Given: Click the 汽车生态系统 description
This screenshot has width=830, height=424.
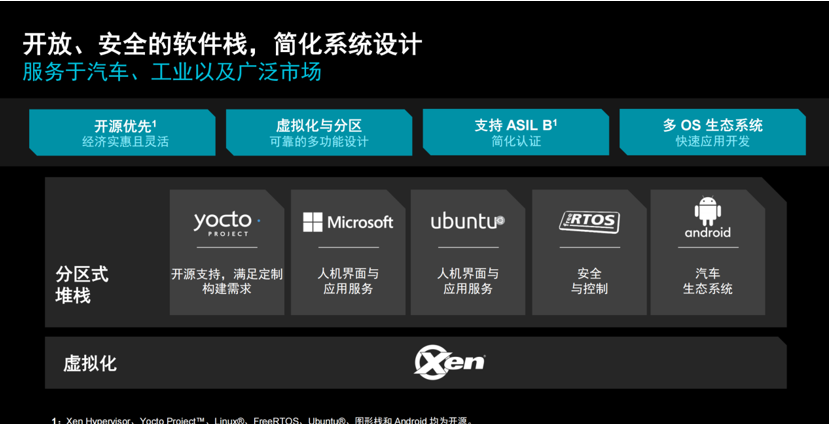Looking at the screenshot, I should [x=708, y=281].
